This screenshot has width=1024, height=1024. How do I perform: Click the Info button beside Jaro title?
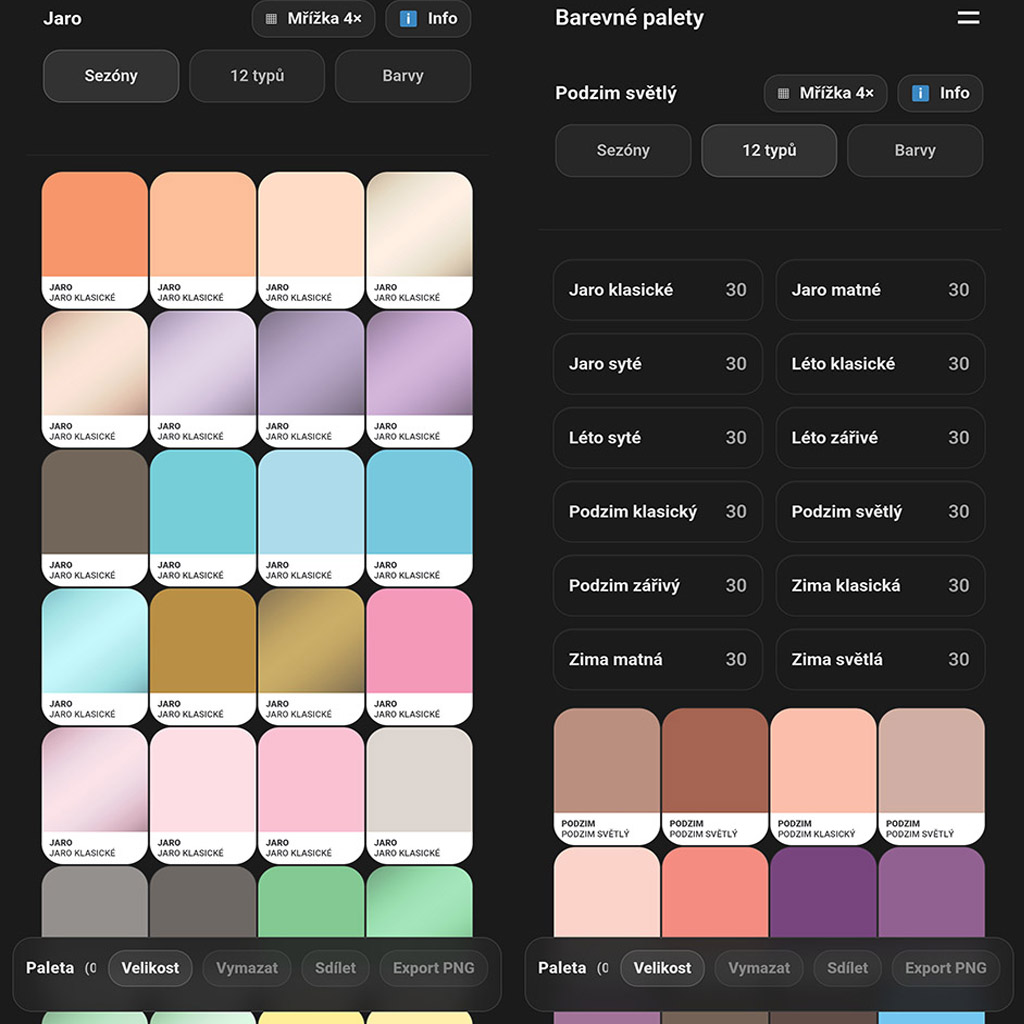coord(428,19)
